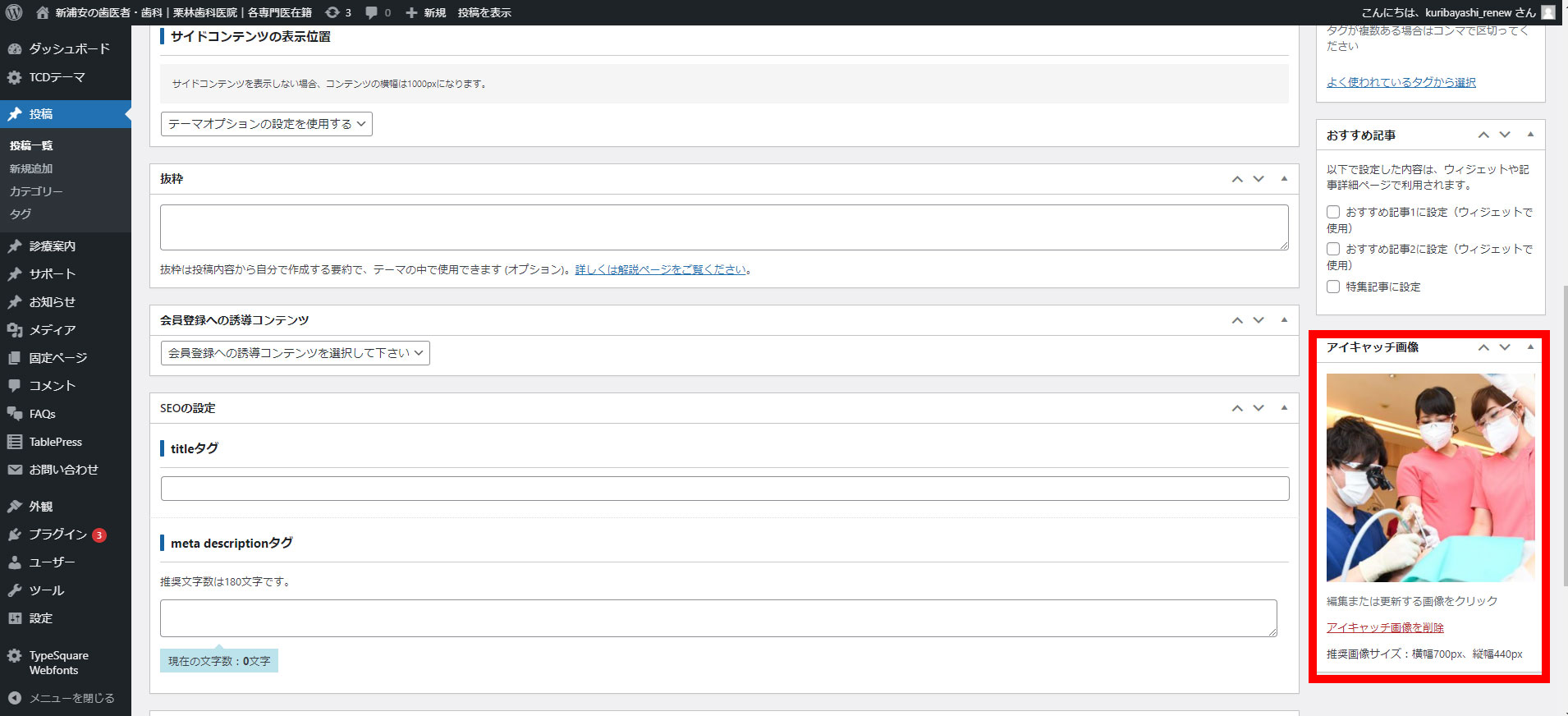Open 会員登録への誘導コンテンツ select dropdown

[295, 353]
